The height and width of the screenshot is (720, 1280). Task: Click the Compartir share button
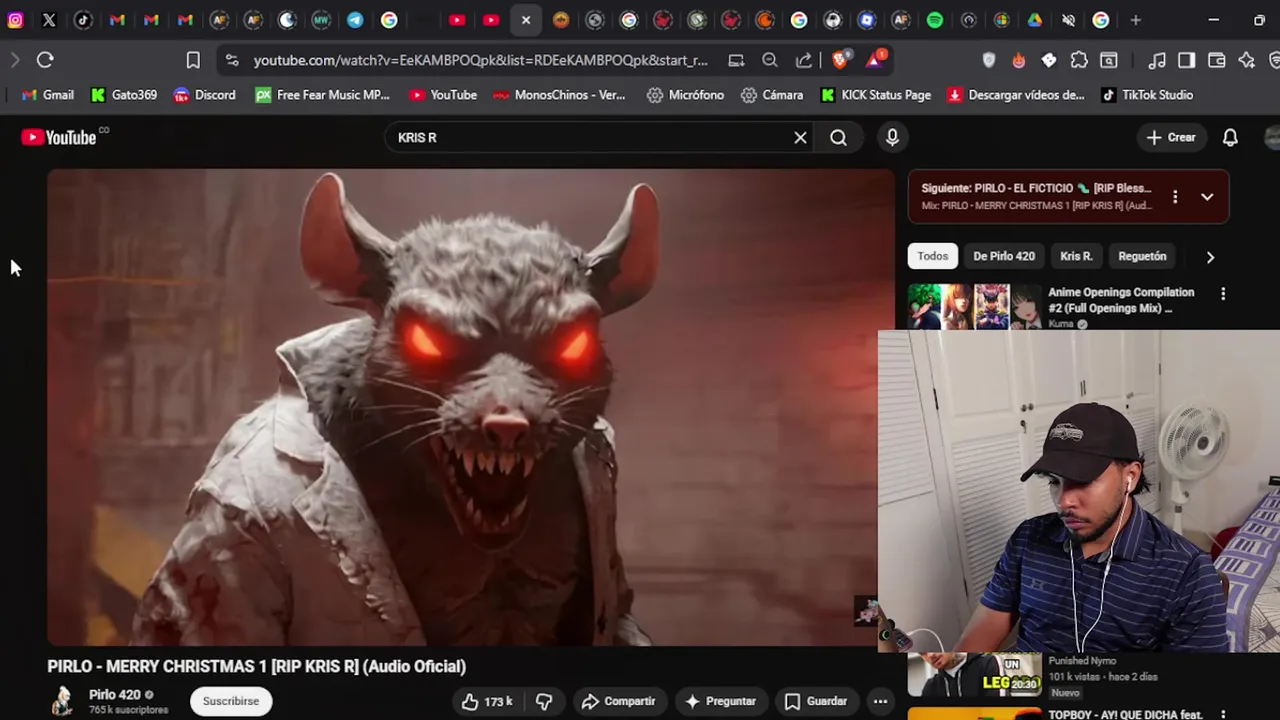click(618, 701)
